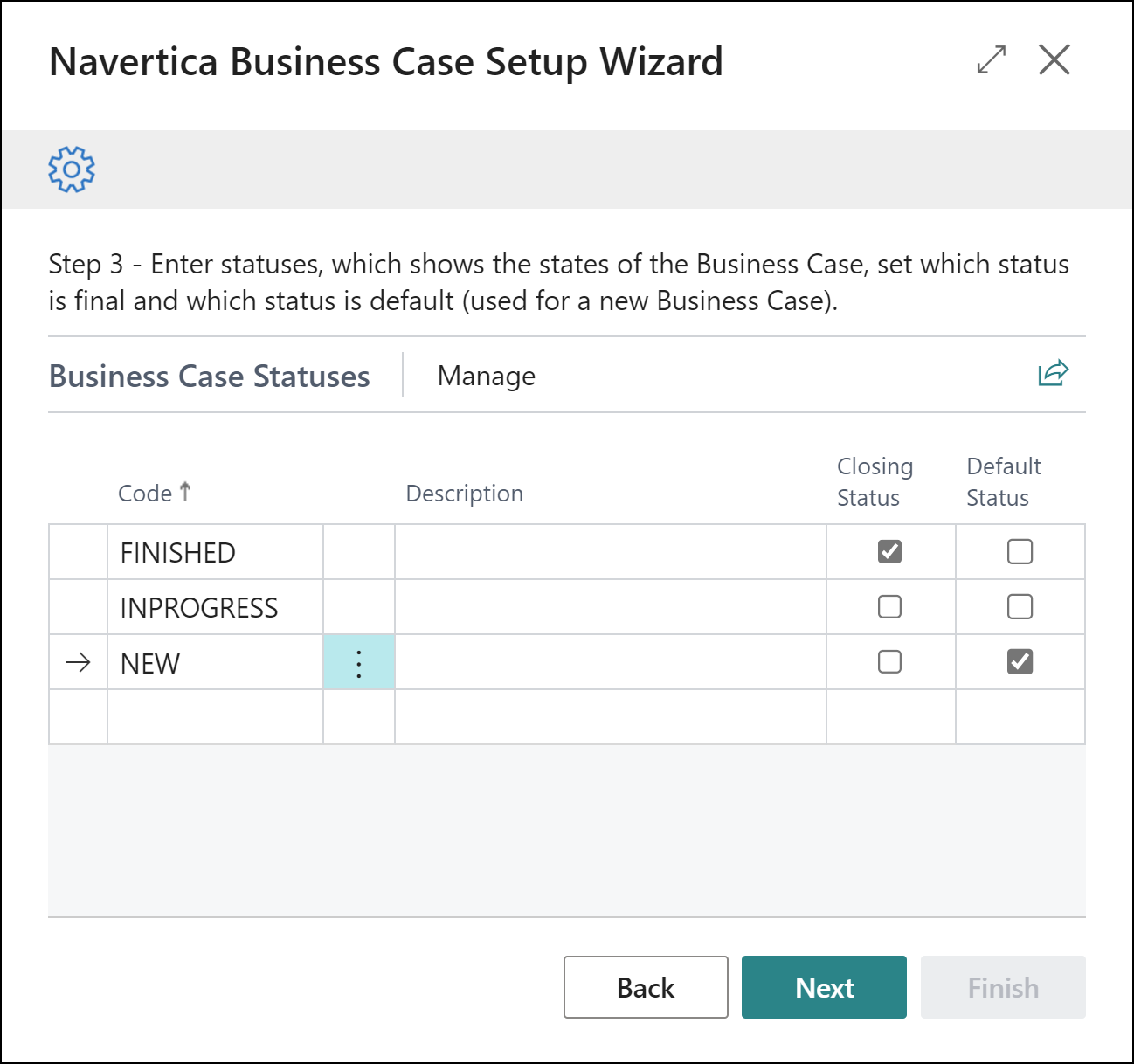The image size is (1134, 1064).
Task: Select the FINISHED code cell
Action: [x=215, y=552]
